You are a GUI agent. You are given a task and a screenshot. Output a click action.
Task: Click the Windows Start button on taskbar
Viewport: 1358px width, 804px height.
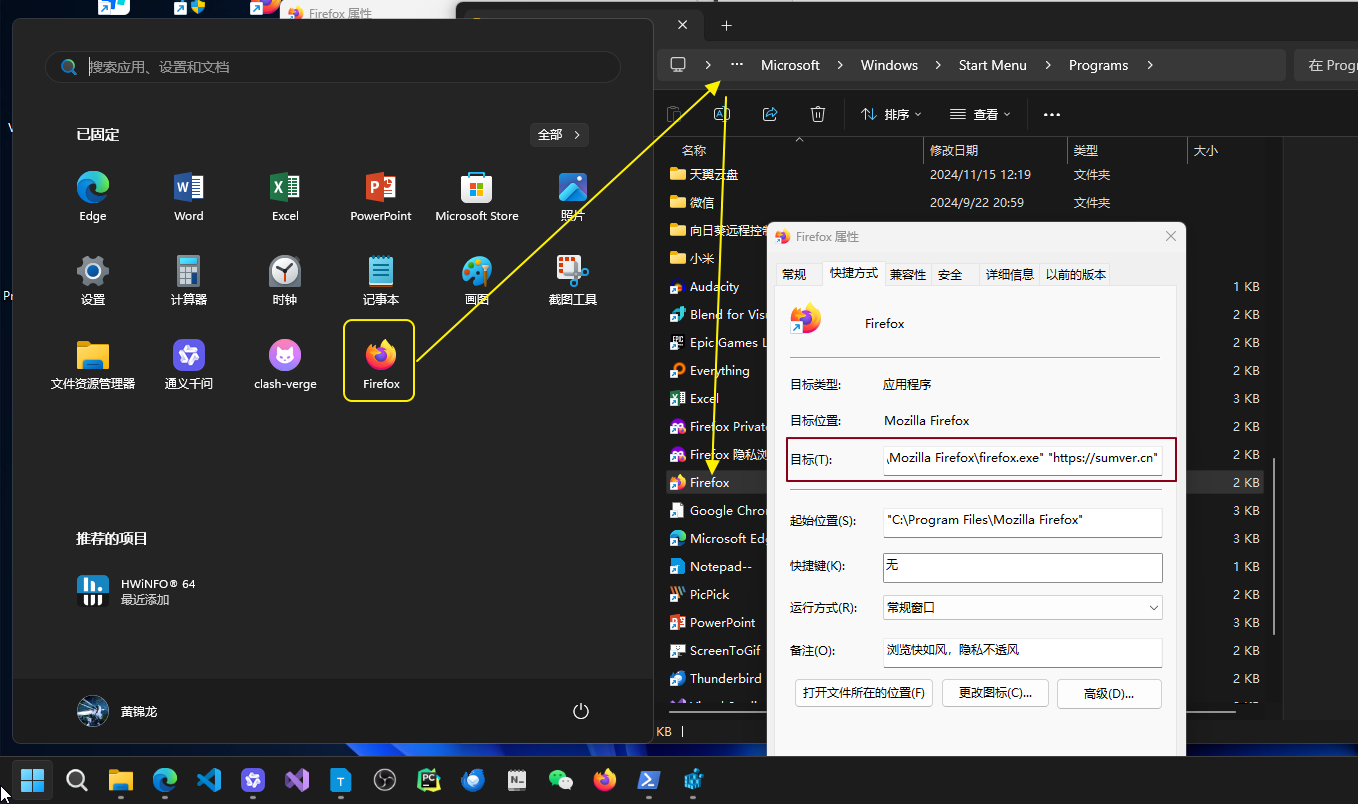pos(33,780)
